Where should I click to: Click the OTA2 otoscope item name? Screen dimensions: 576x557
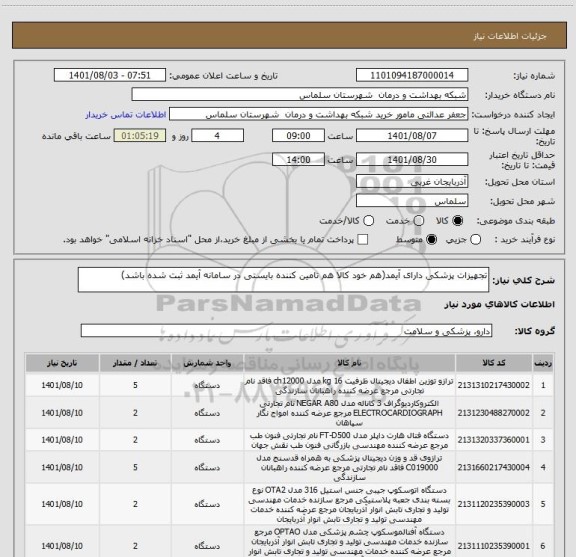click(349, 504)
